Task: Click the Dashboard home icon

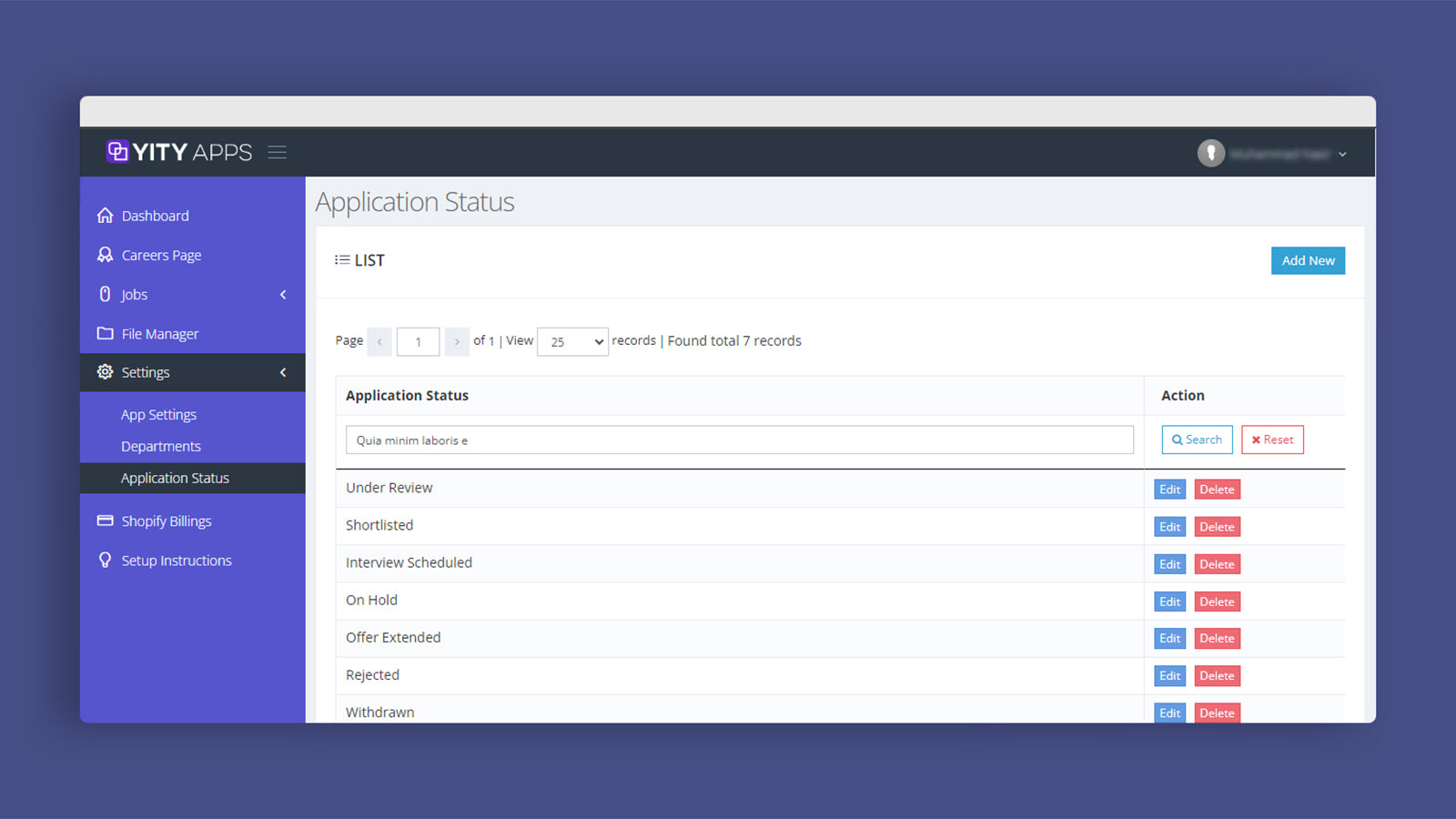Action: pyautogui.click(x=106, y=216)
